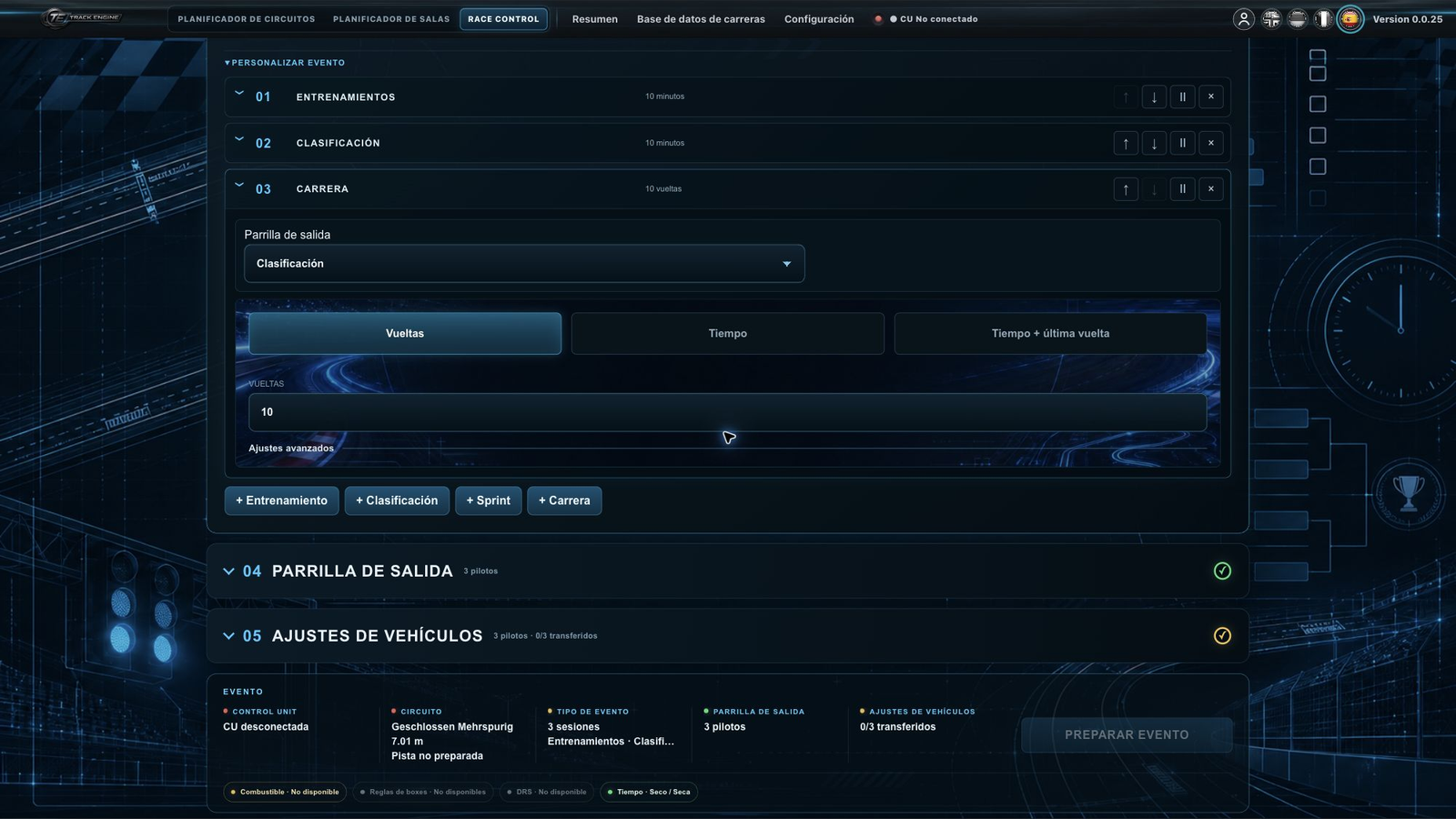Click the Vueltas number input field
This screenshot has width=1456, height=819.
(728, 412)
